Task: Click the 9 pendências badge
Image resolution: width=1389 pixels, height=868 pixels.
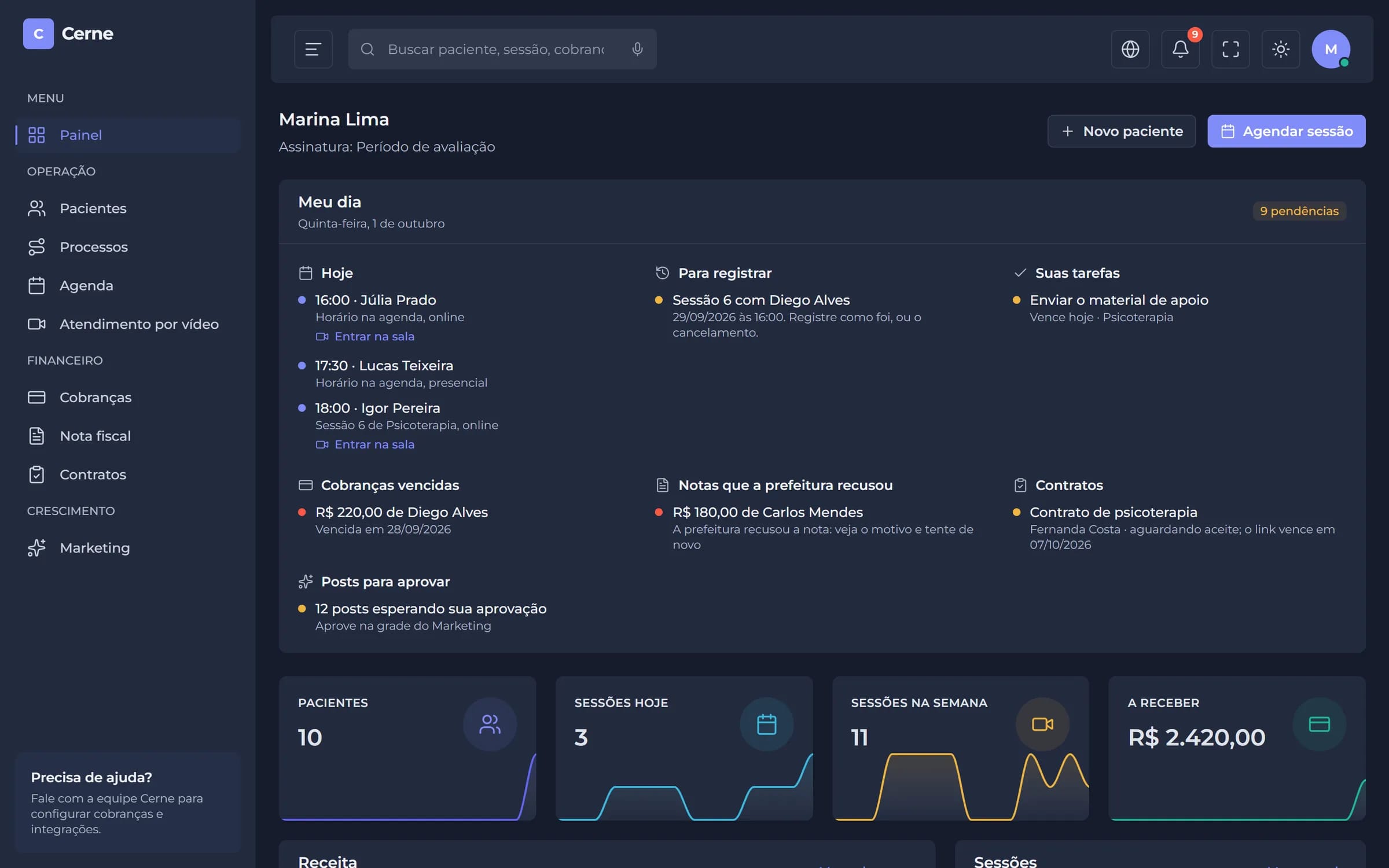Action: pos(1299,211)
